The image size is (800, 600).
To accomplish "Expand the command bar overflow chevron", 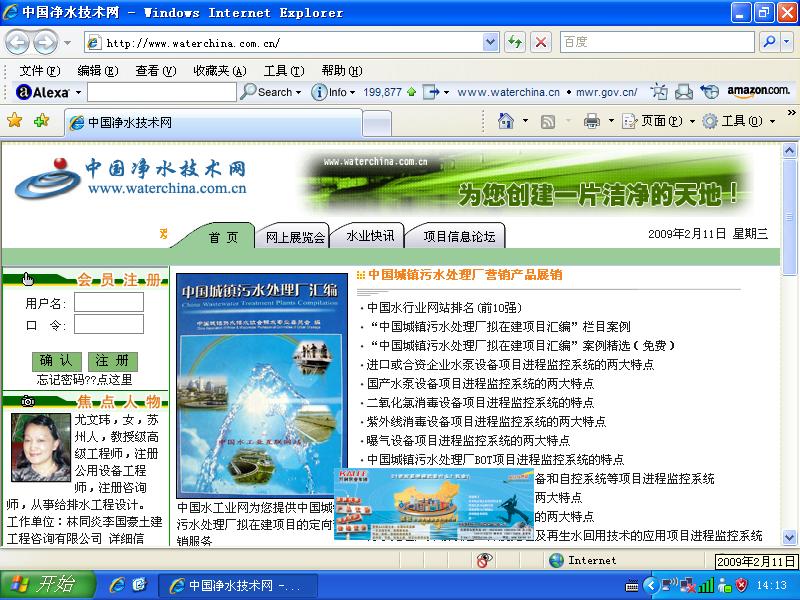I will point(791,112).
